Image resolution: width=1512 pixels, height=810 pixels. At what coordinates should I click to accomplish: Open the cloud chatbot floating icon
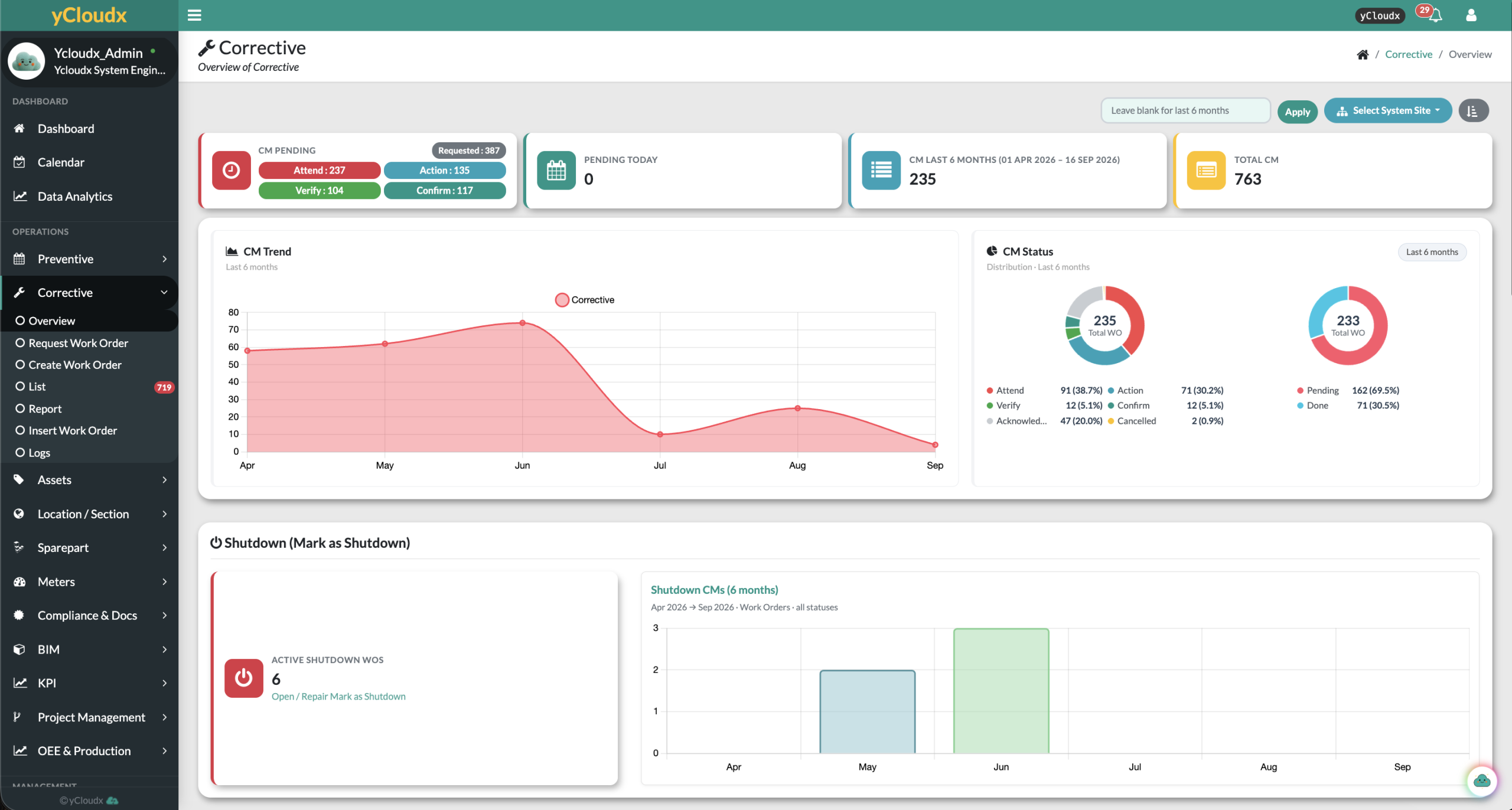point(1482,780)
